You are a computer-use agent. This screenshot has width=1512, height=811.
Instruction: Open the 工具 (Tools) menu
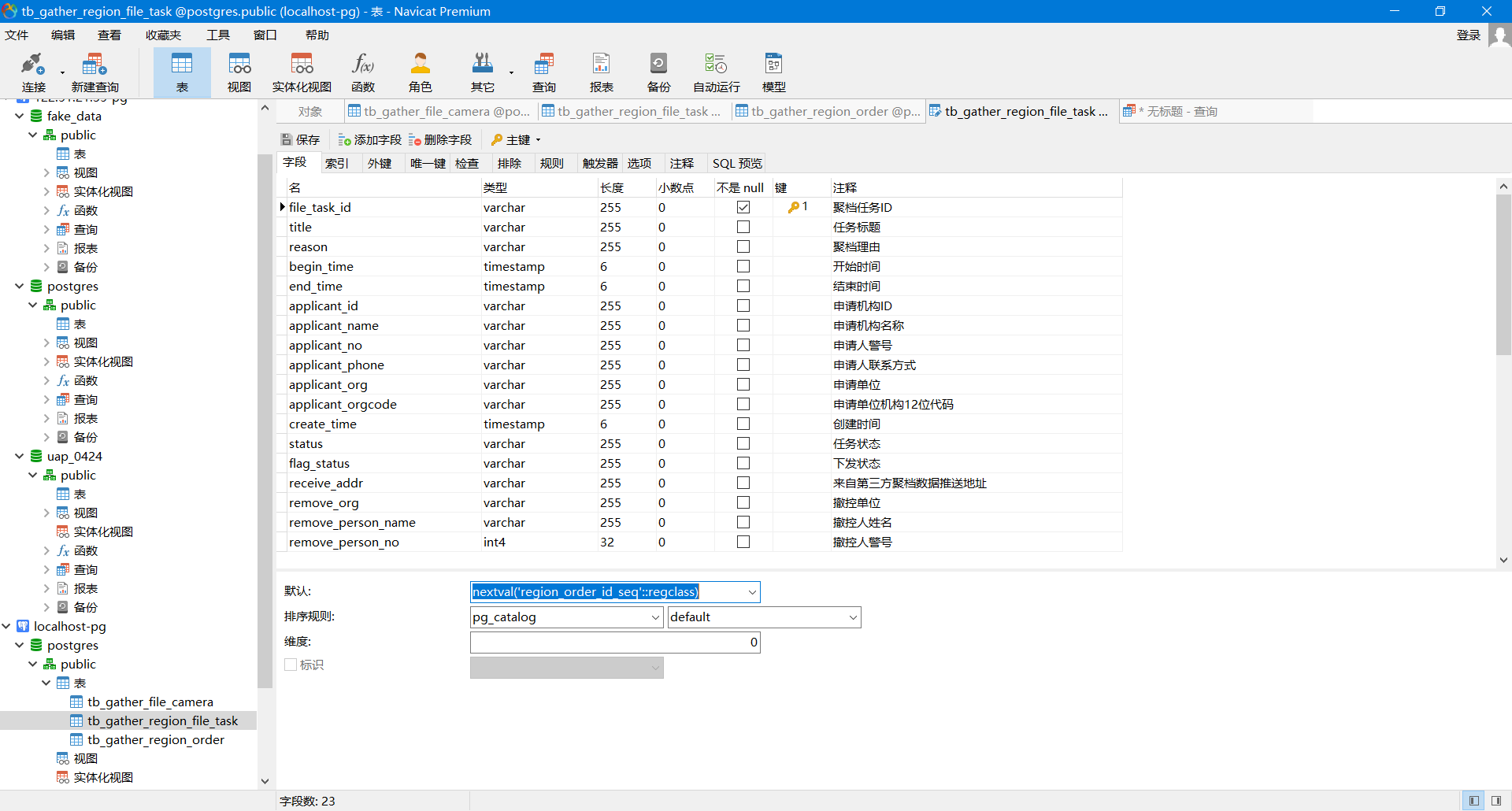218,35
